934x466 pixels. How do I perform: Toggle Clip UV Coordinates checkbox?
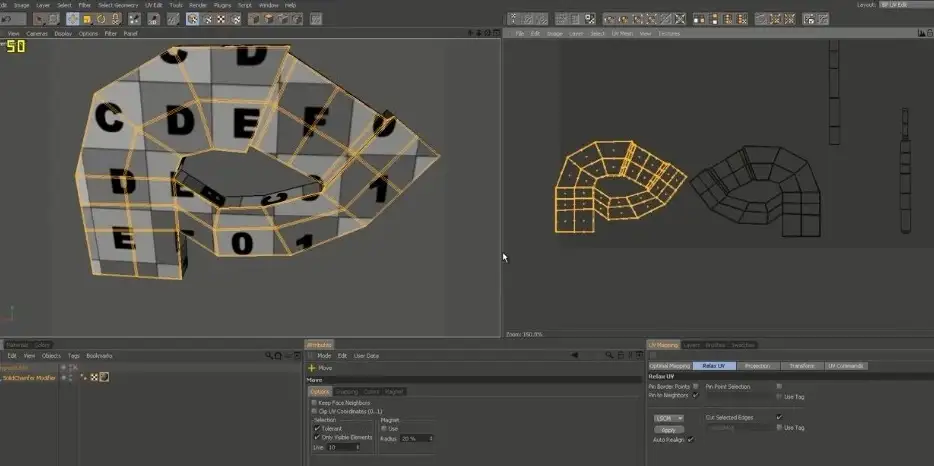(314, 411)
